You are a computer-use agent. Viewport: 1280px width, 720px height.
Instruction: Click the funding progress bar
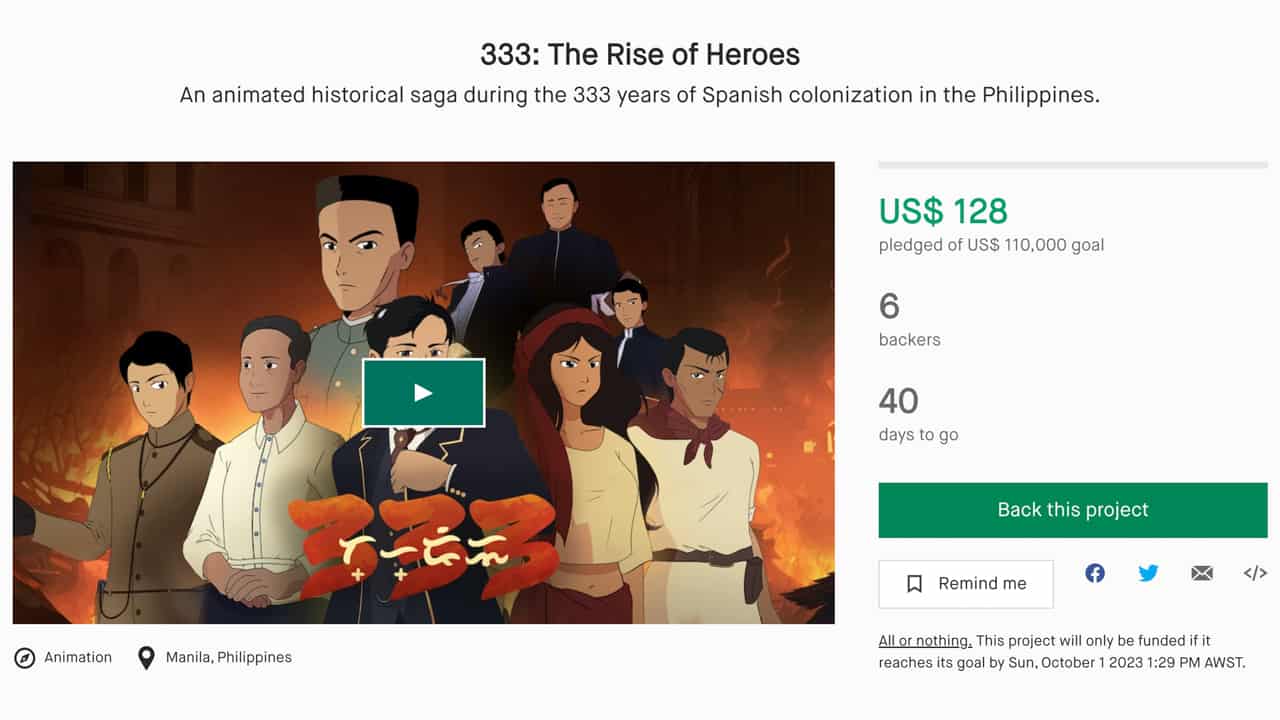pos(1072,165)
